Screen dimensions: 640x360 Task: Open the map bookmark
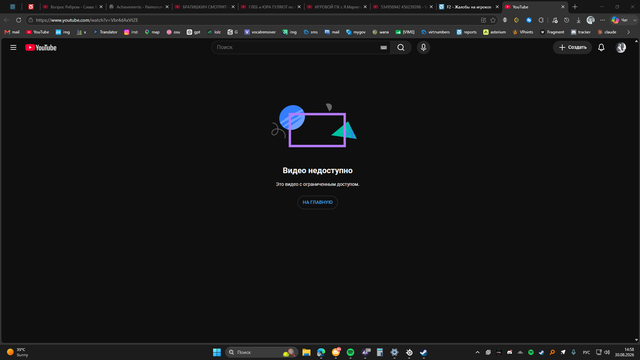(152, 32)
